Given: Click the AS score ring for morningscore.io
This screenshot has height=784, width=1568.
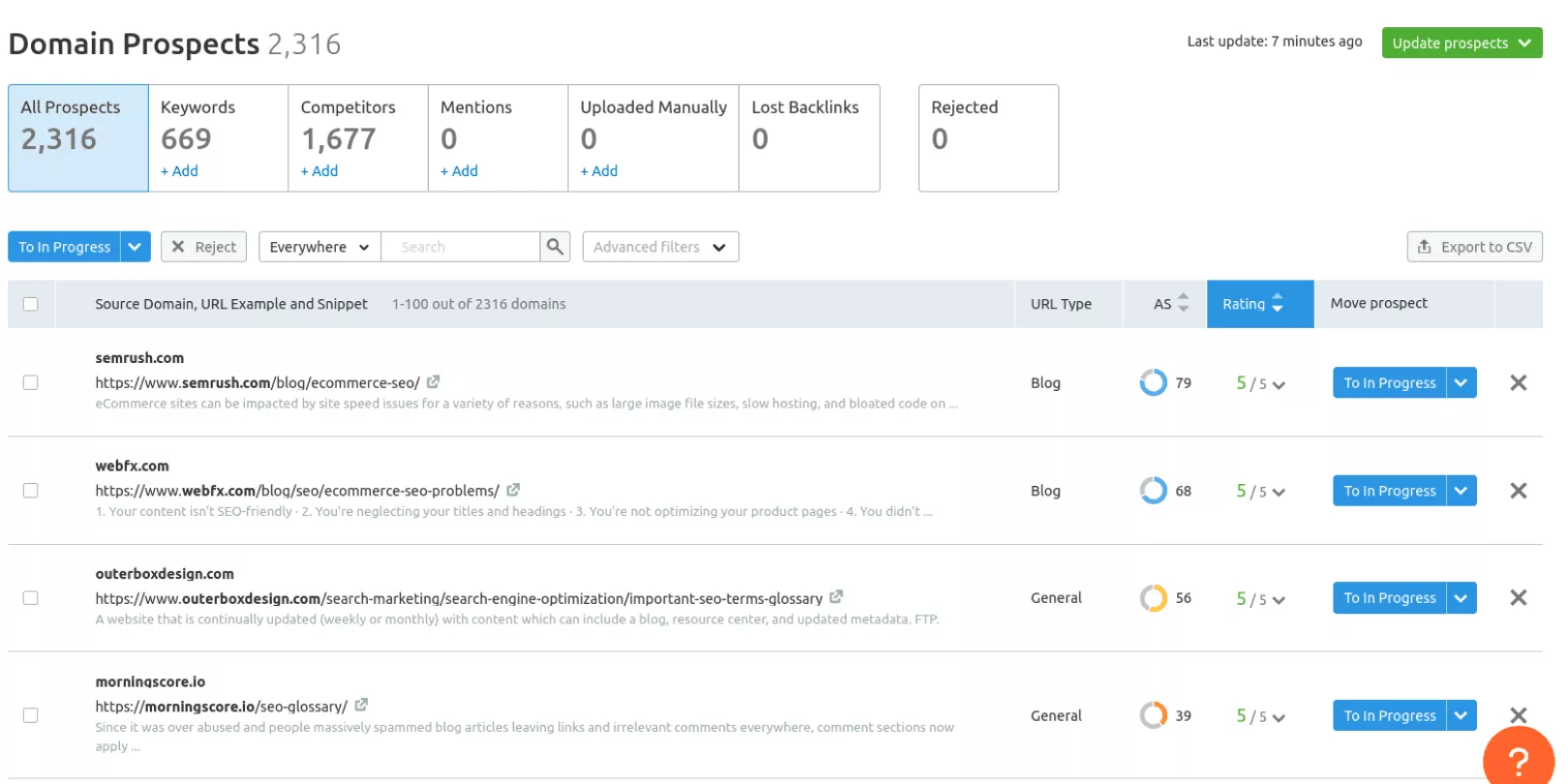Looking at the screenshot, I should (x=1153, y=715).
